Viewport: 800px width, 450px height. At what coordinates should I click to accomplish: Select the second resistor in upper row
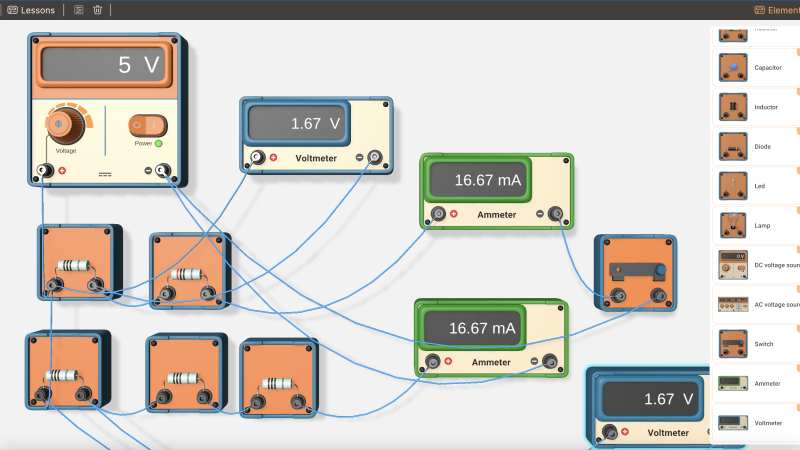coord(189,271)
